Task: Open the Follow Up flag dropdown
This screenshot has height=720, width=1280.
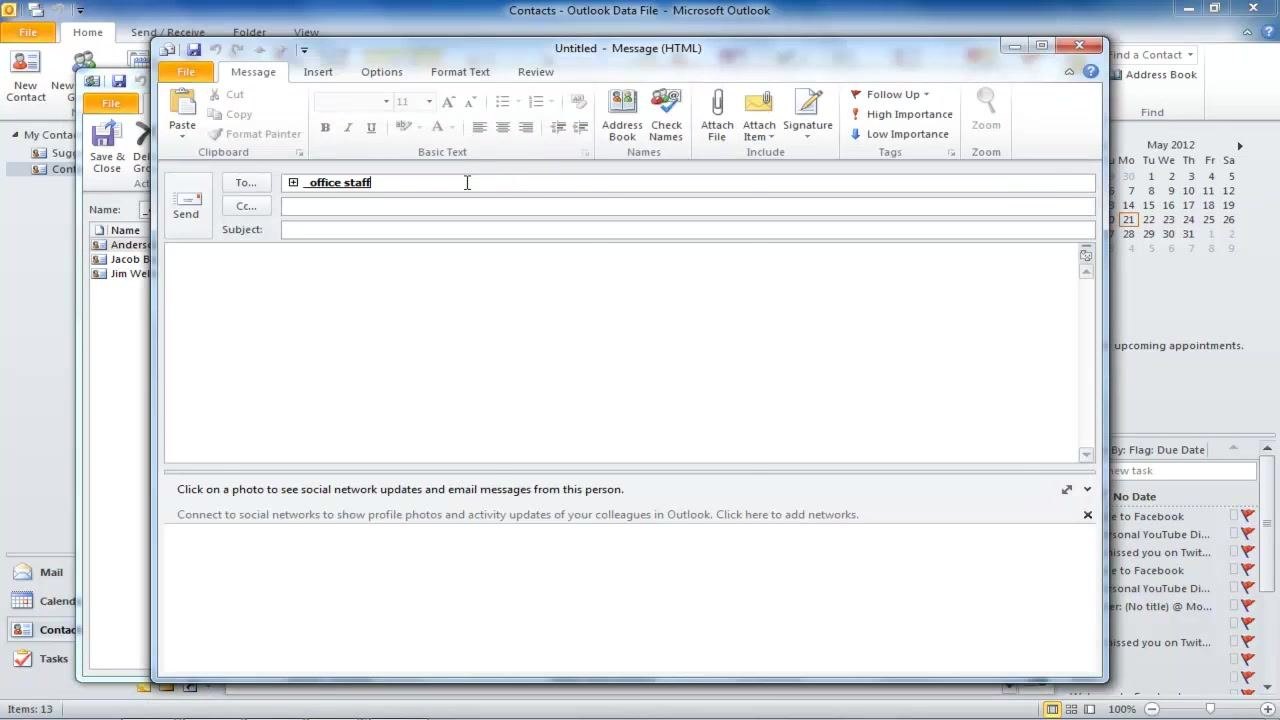Action: click(890, 94)
